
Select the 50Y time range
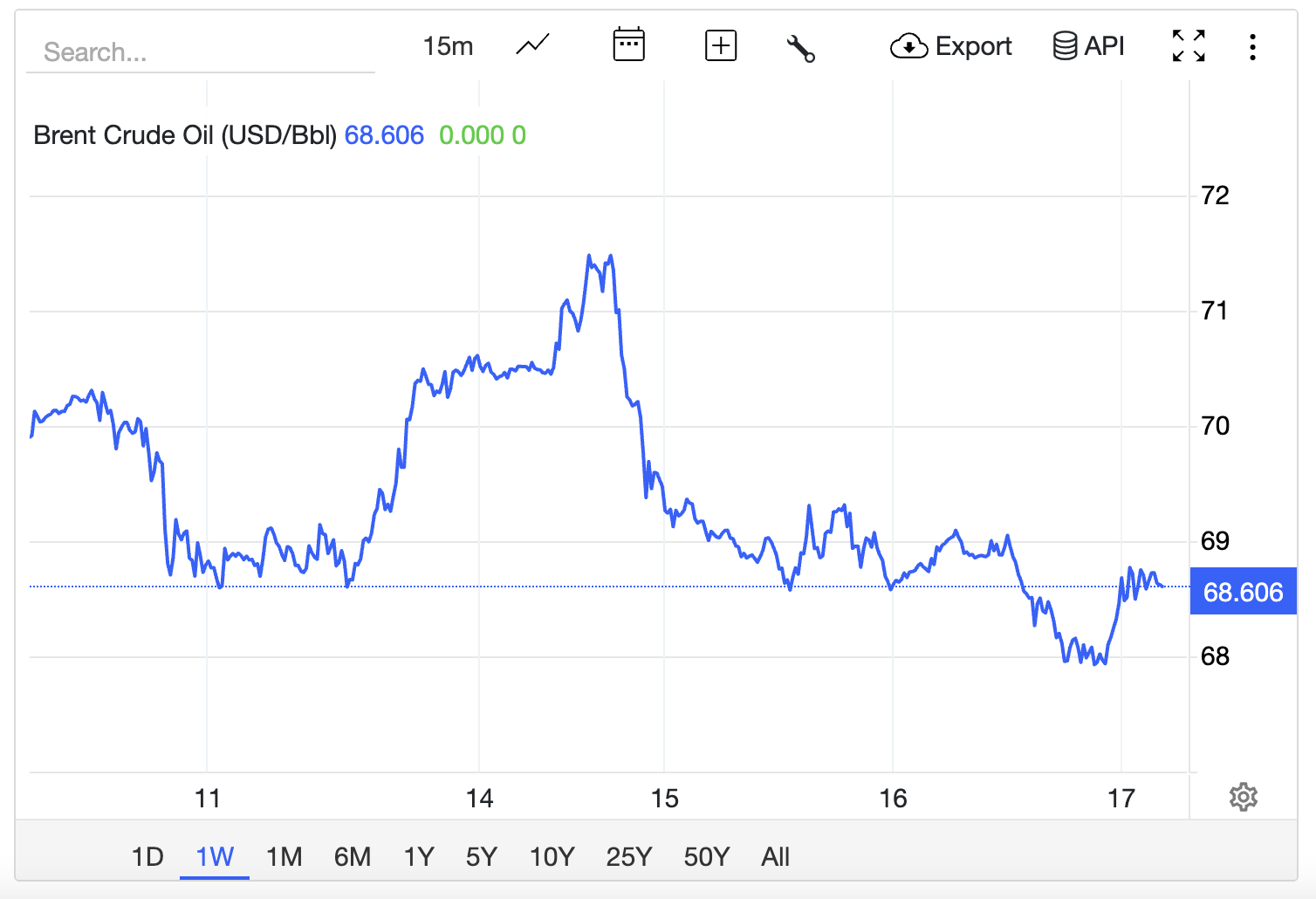[706, 856]
